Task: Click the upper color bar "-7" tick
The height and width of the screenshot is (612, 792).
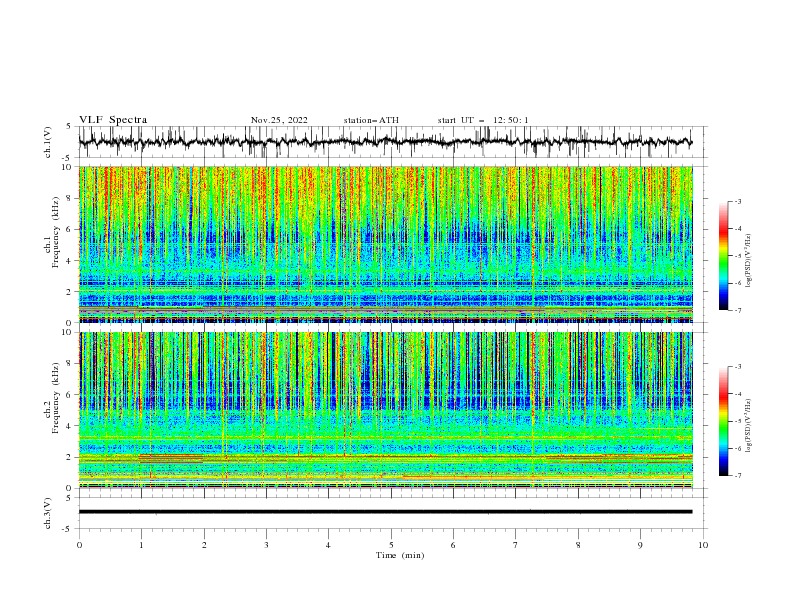Action: 738,310
